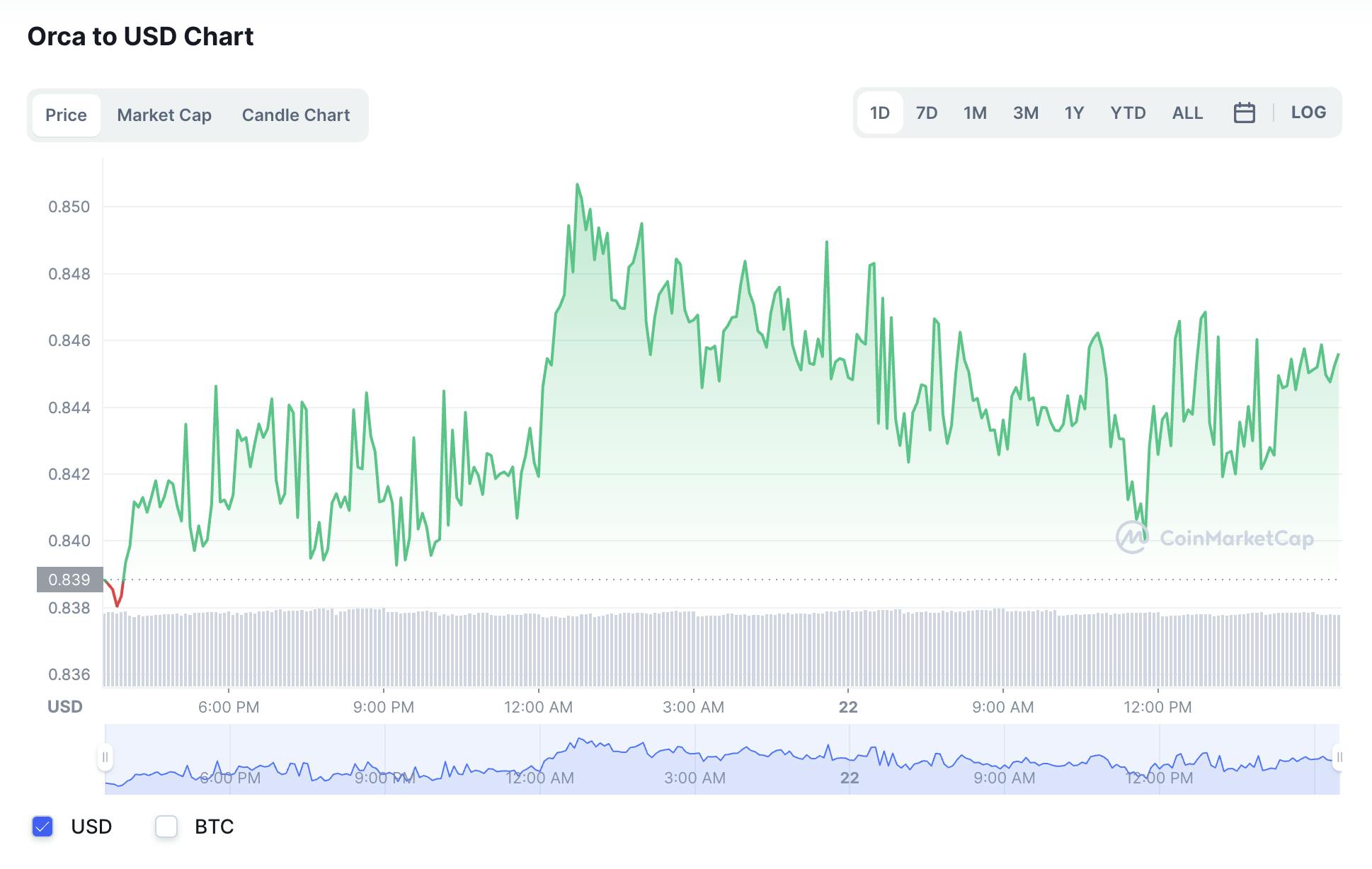
Task: Click the price peak near 12:45 AM
Action: click(x=578, y=185)
